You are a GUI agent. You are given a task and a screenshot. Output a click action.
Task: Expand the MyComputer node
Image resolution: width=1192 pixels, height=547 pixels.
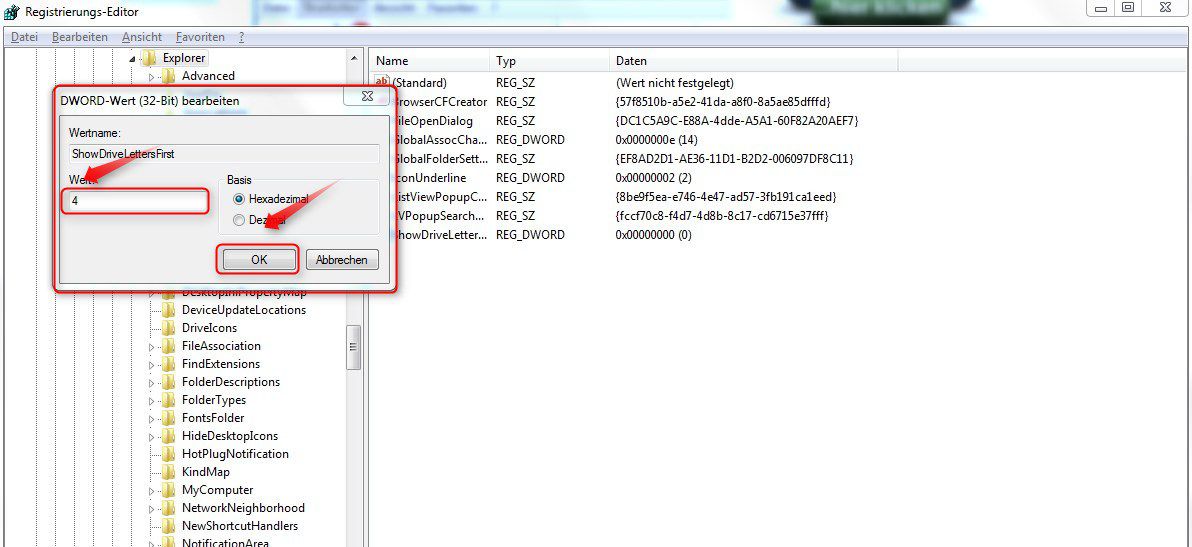pos(151,491)
